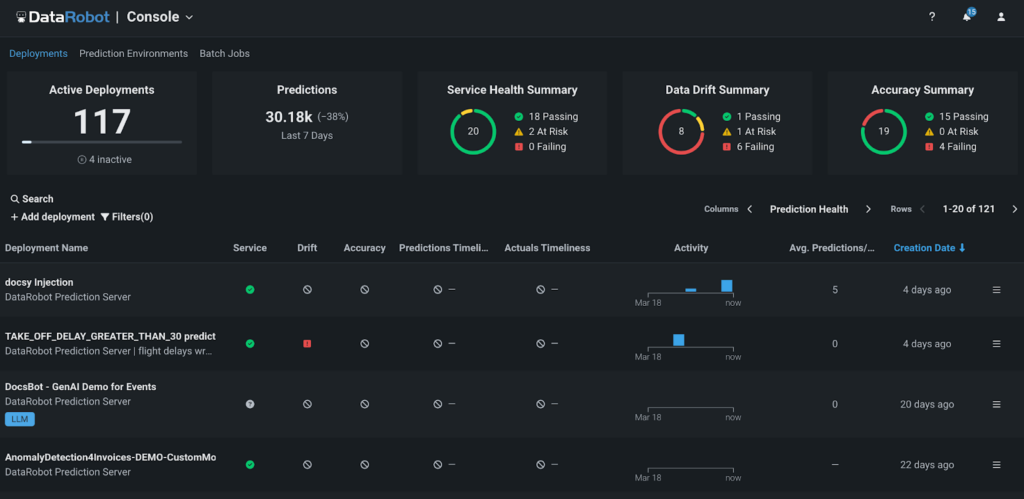This screenshot has height=499, width=1024.
Task: Click the Drift column header
Action: (307, 248)
